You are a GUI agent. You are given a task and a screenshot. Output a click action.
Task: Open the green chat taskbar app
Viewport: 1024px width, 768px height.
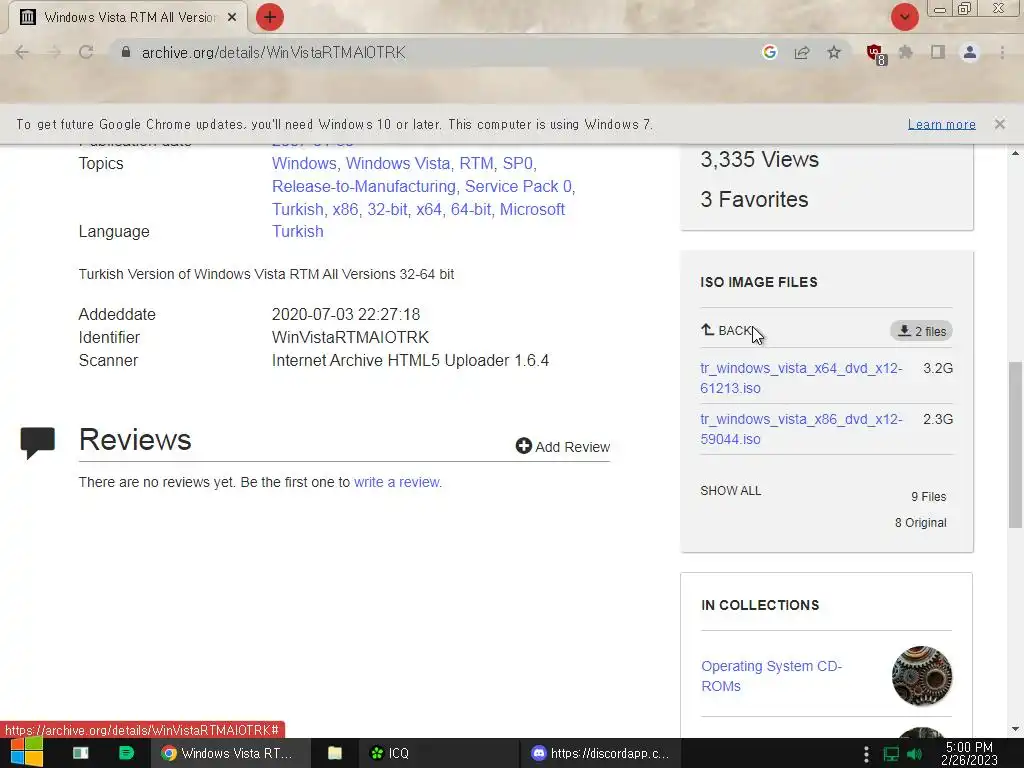coord(126,753)
